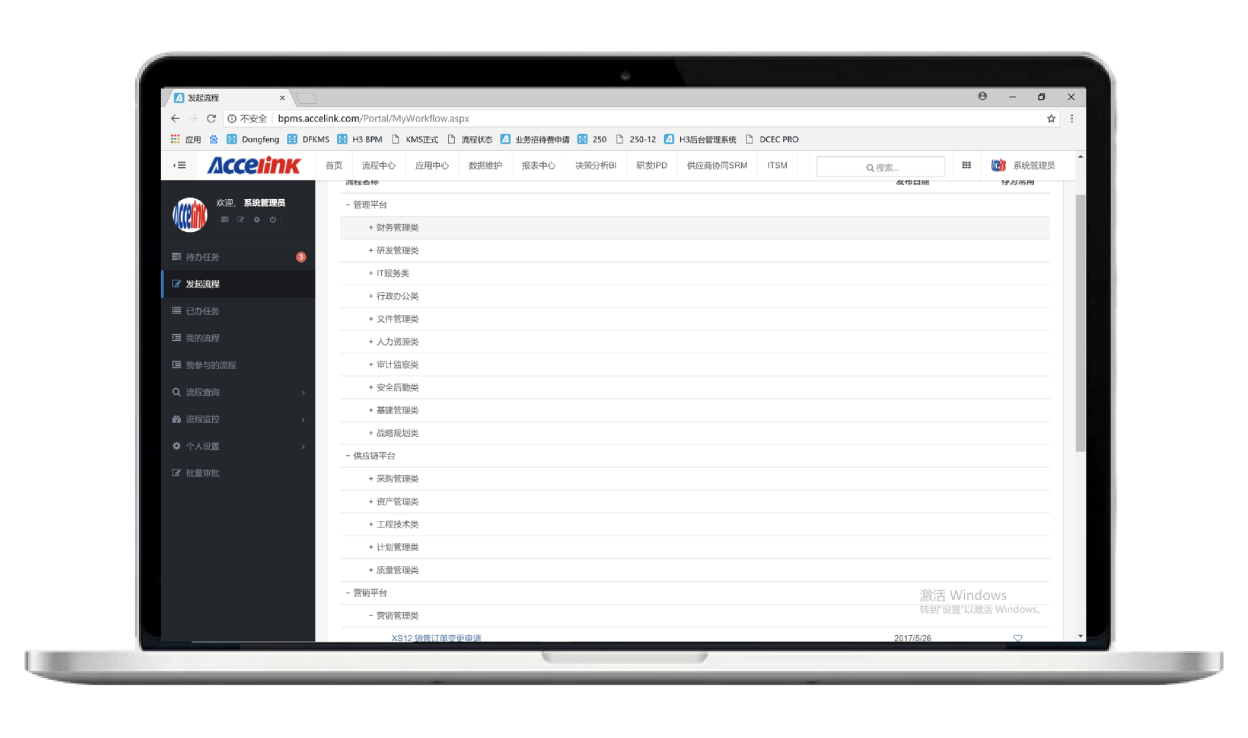Open 待办任务 in the sidebar
The image size is (1248, 738).
point(238,257)
